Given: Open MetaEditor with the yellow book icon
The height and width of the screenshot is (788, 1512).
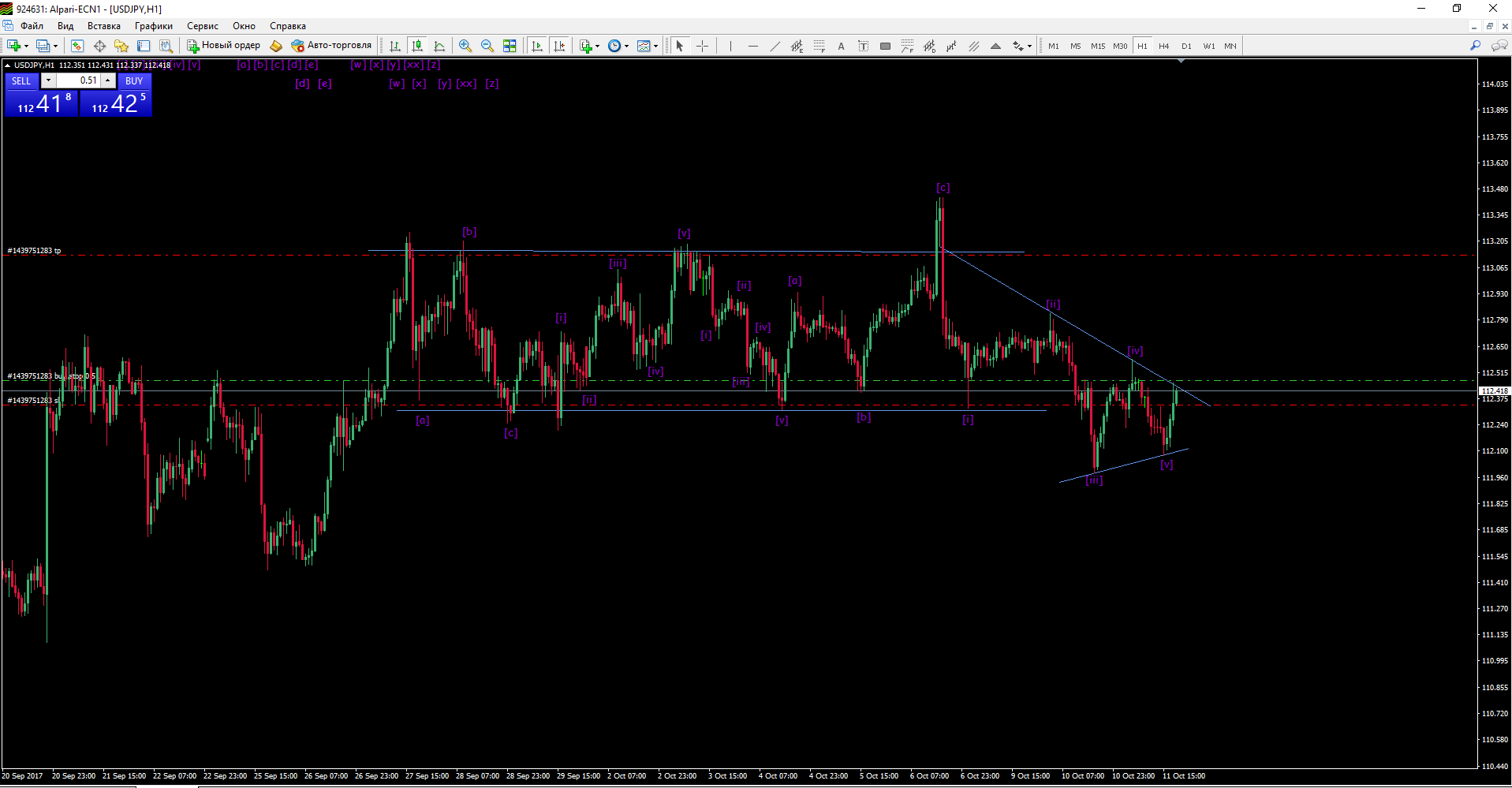Looking at the screenshot, I should pyautogui.click(x=276, y=46).
